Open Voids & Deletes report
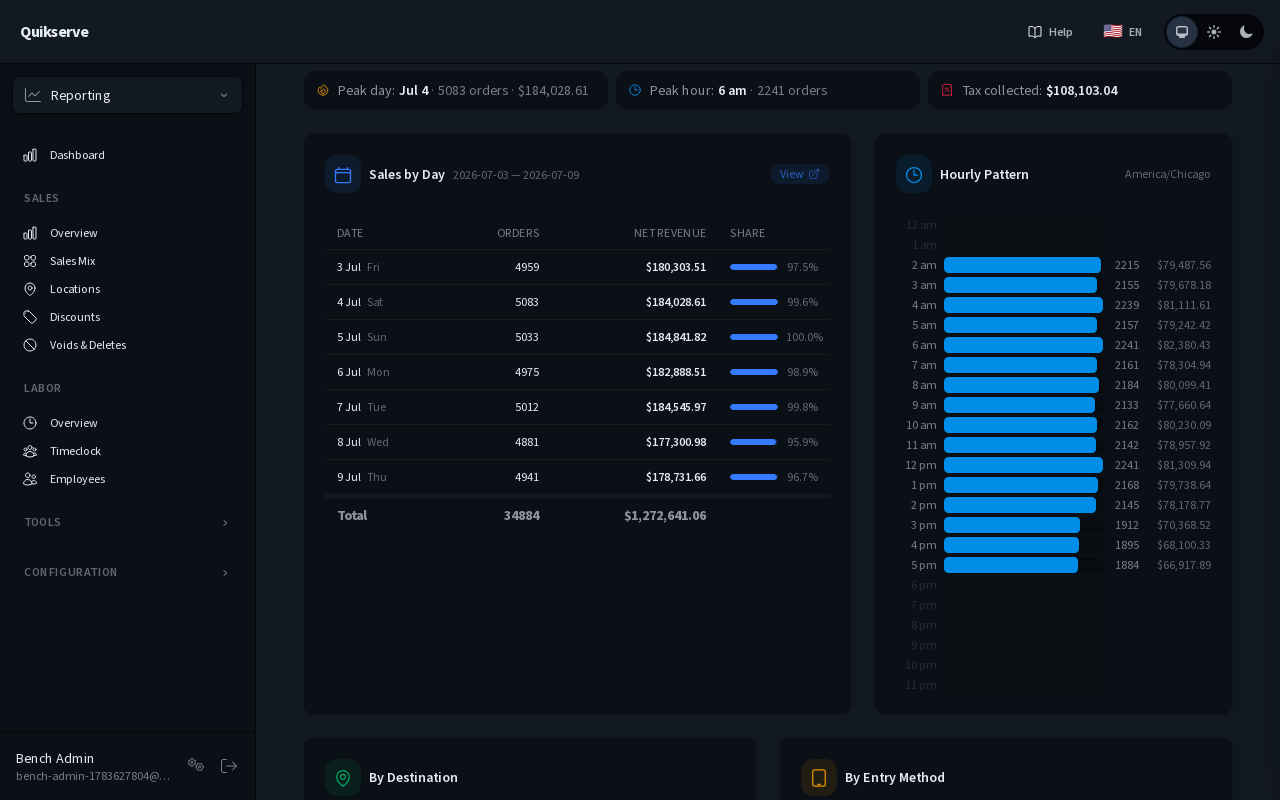Screen dimensions: 1280x800 pyautogui.click(x=127, y=345)
